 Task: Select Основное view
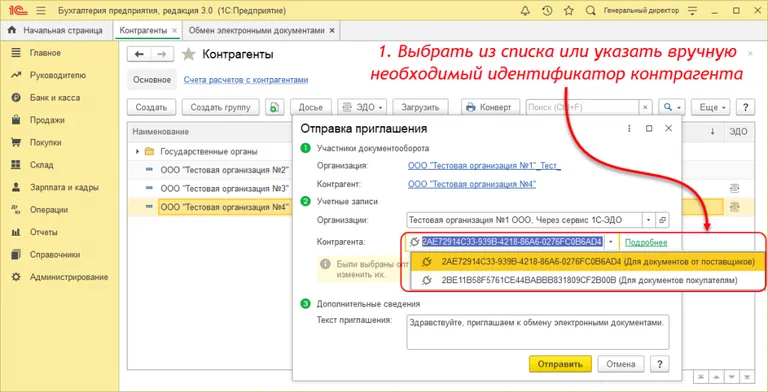(153, 80)
